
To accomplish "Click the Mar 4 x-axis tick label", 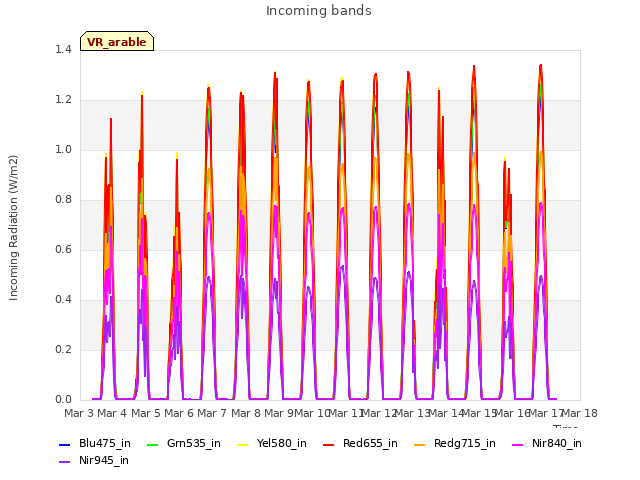I will [x=112, y=413].
